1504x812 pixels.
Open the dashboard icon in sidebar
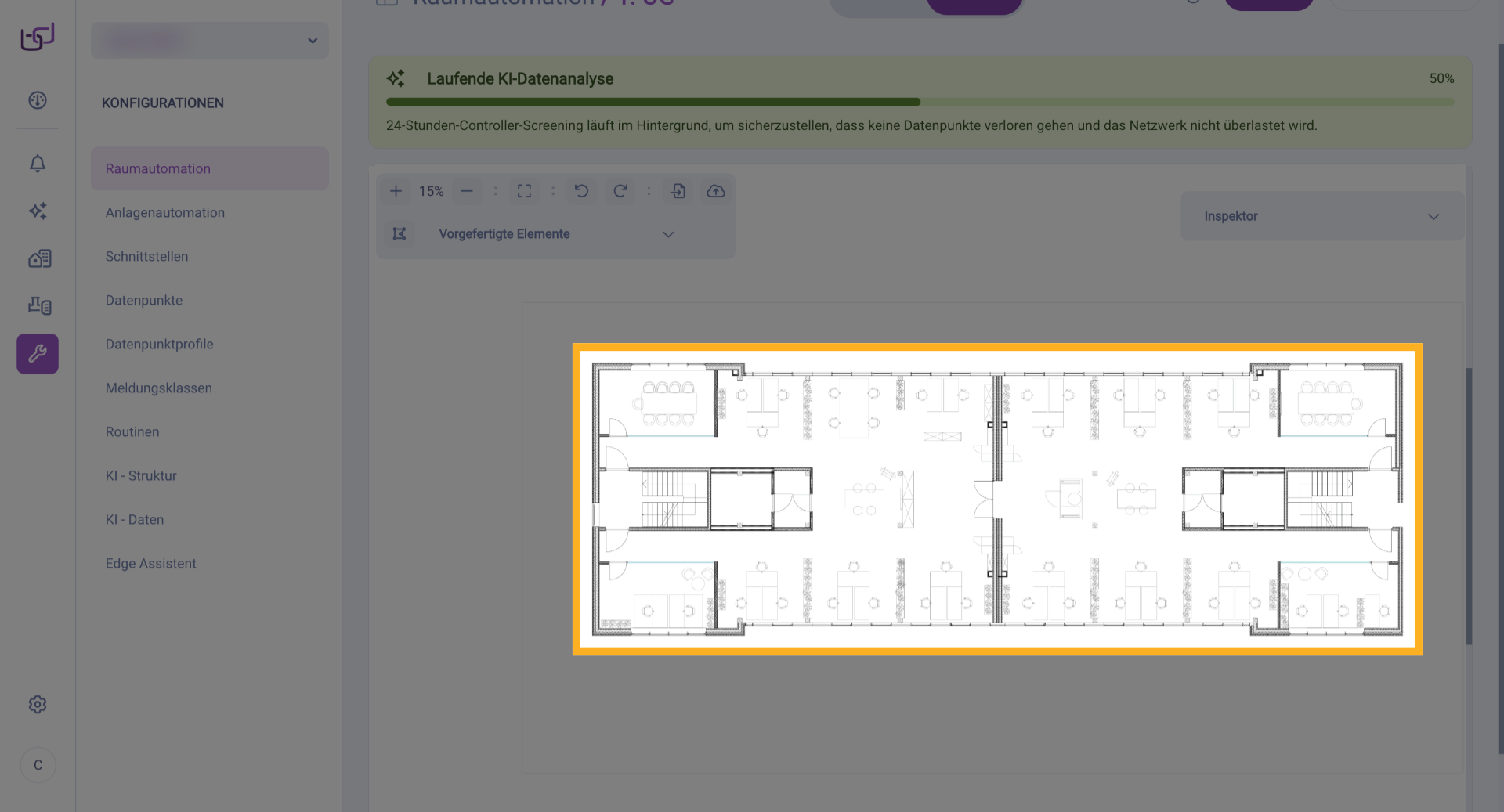click(38, 100)
